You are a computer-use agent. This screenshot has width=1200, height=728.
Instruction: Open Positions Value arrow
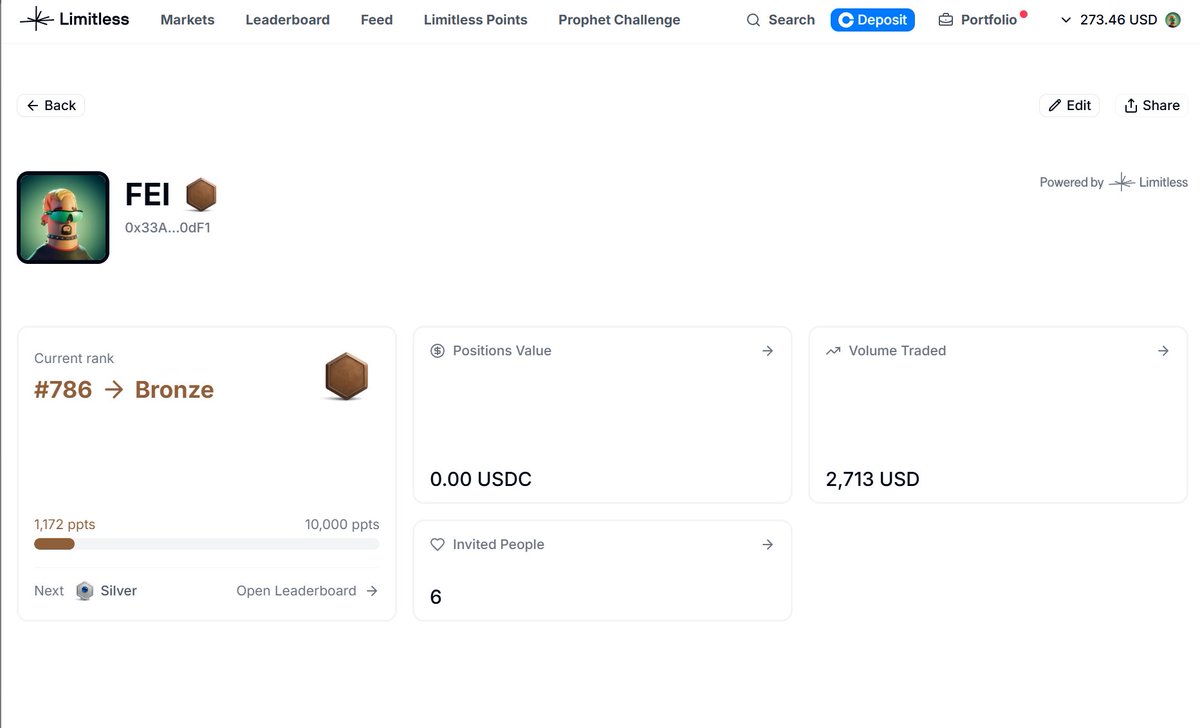click(767, 351)
